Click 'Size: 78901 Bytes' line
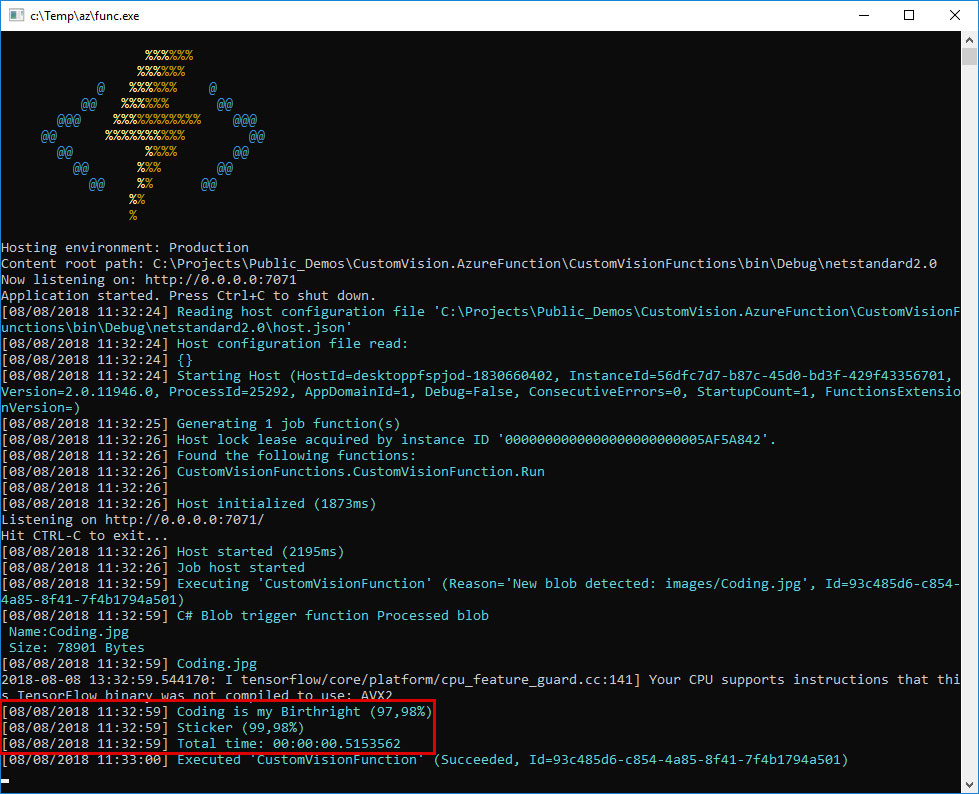The width and height of the screenshot is (979, 794). pos(76,648)
